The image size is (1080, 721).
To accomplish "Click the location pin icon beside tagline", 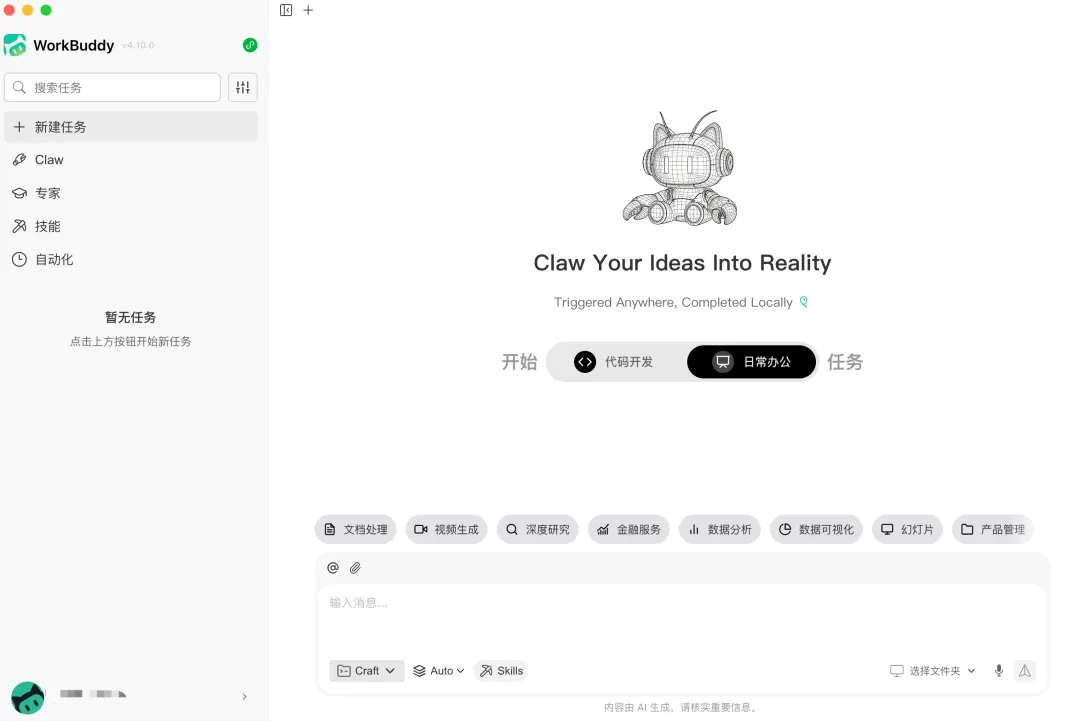I will (804, 302).
